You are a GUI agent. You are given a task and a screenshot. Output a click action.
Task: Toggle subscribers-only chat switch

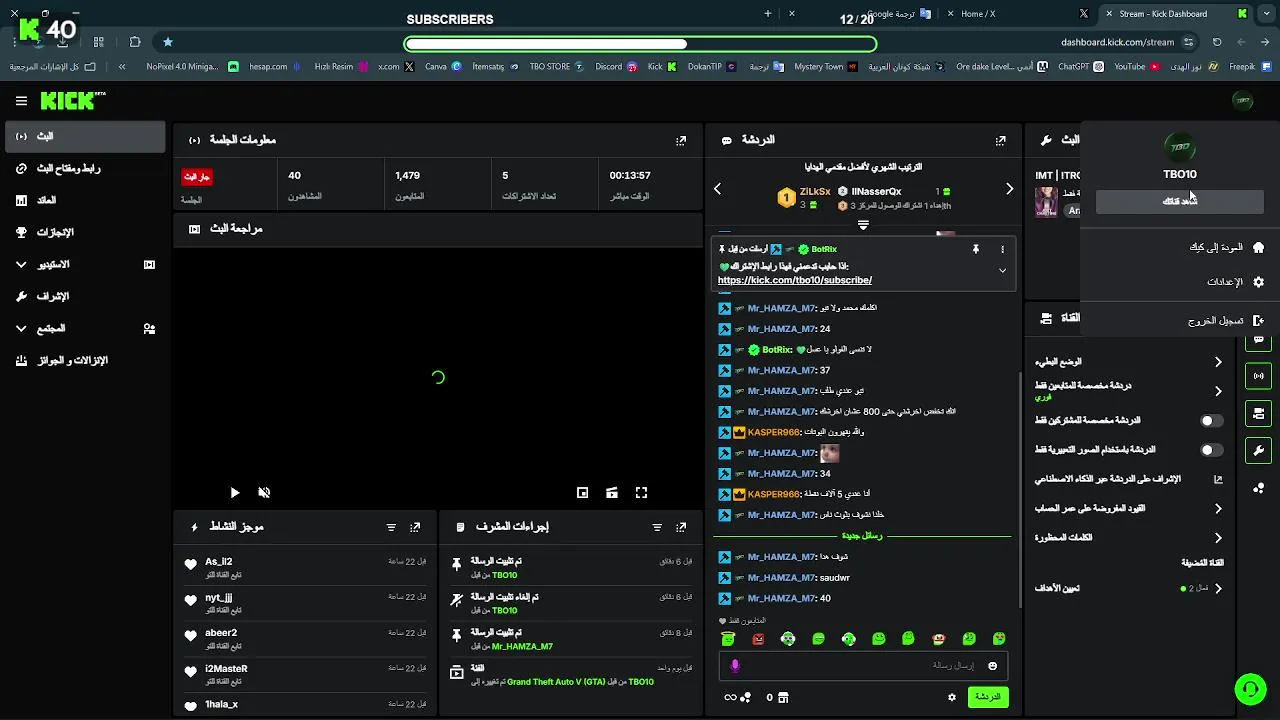pos(1210,421)
